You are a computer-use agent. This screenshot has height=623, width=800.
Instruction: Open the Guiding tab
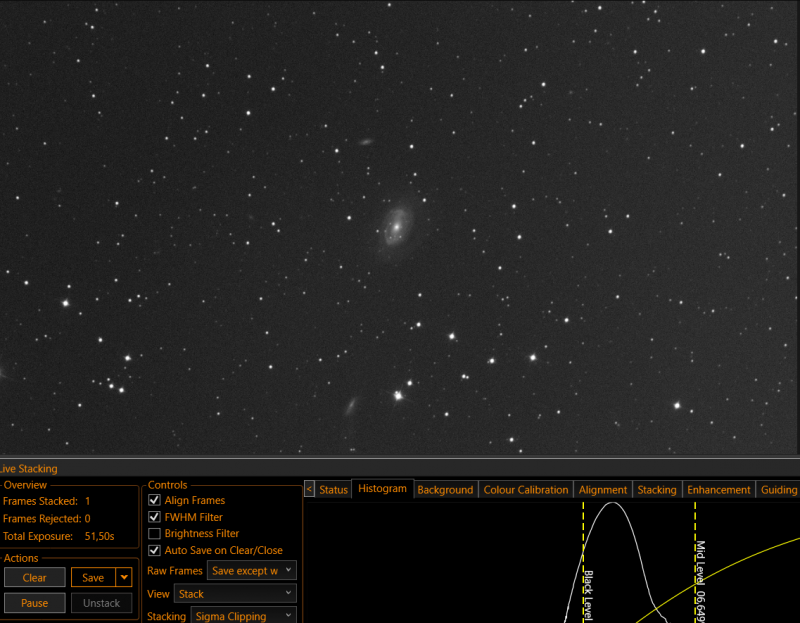[778, 490]
